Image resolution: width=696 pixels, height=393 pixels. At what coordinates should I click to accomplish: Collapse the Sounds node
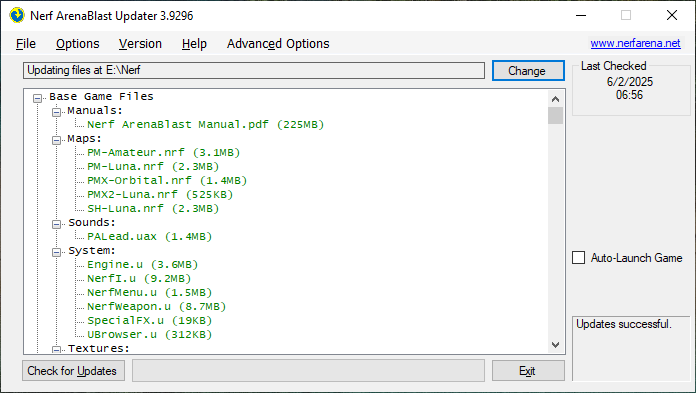point(56,224)
